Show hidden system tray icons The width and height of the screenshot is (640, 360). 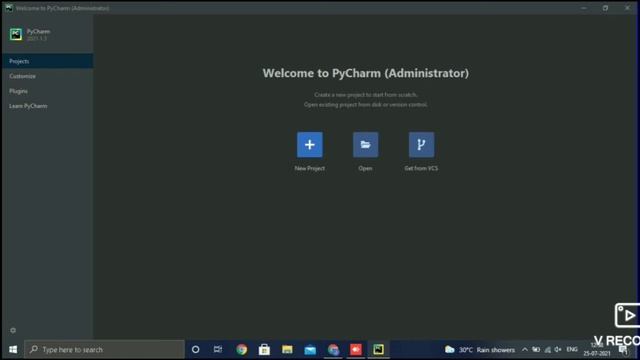[x=524, y=350]
